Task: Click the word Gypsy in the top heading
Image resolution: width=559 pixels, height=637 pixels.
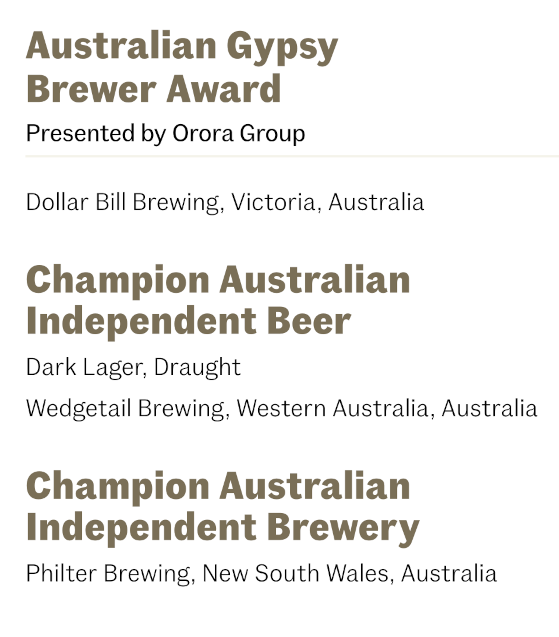Action: coord(282,48)
